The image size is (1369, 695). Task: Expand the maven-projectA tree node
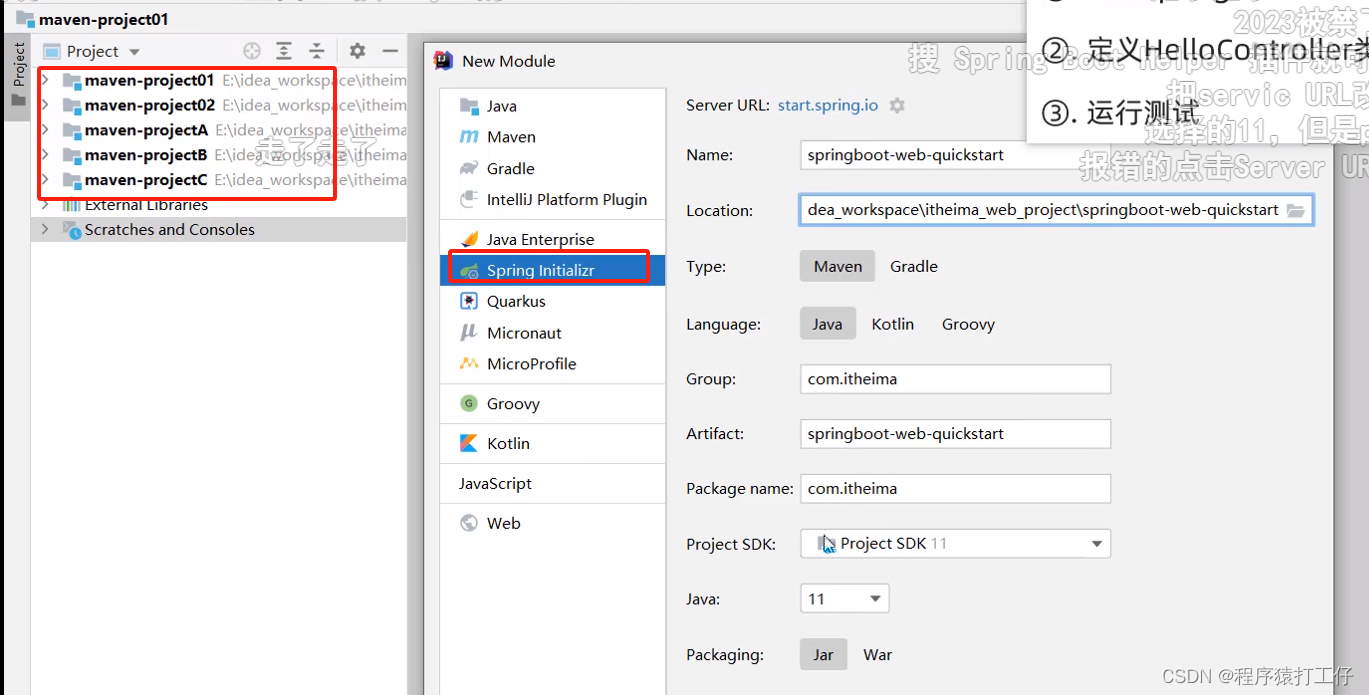[x=45, y=130]
